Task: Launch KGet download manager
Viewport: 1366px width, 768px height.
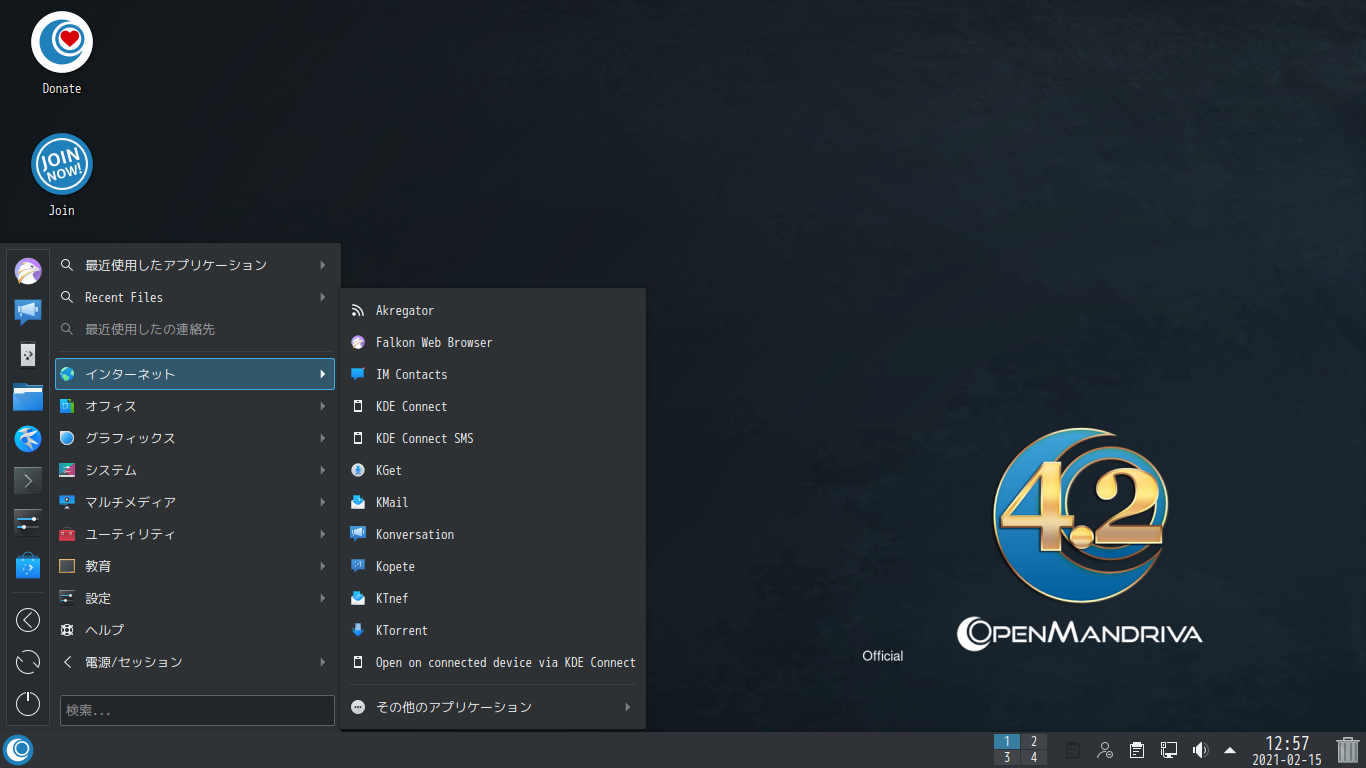Action: [493, 471]
